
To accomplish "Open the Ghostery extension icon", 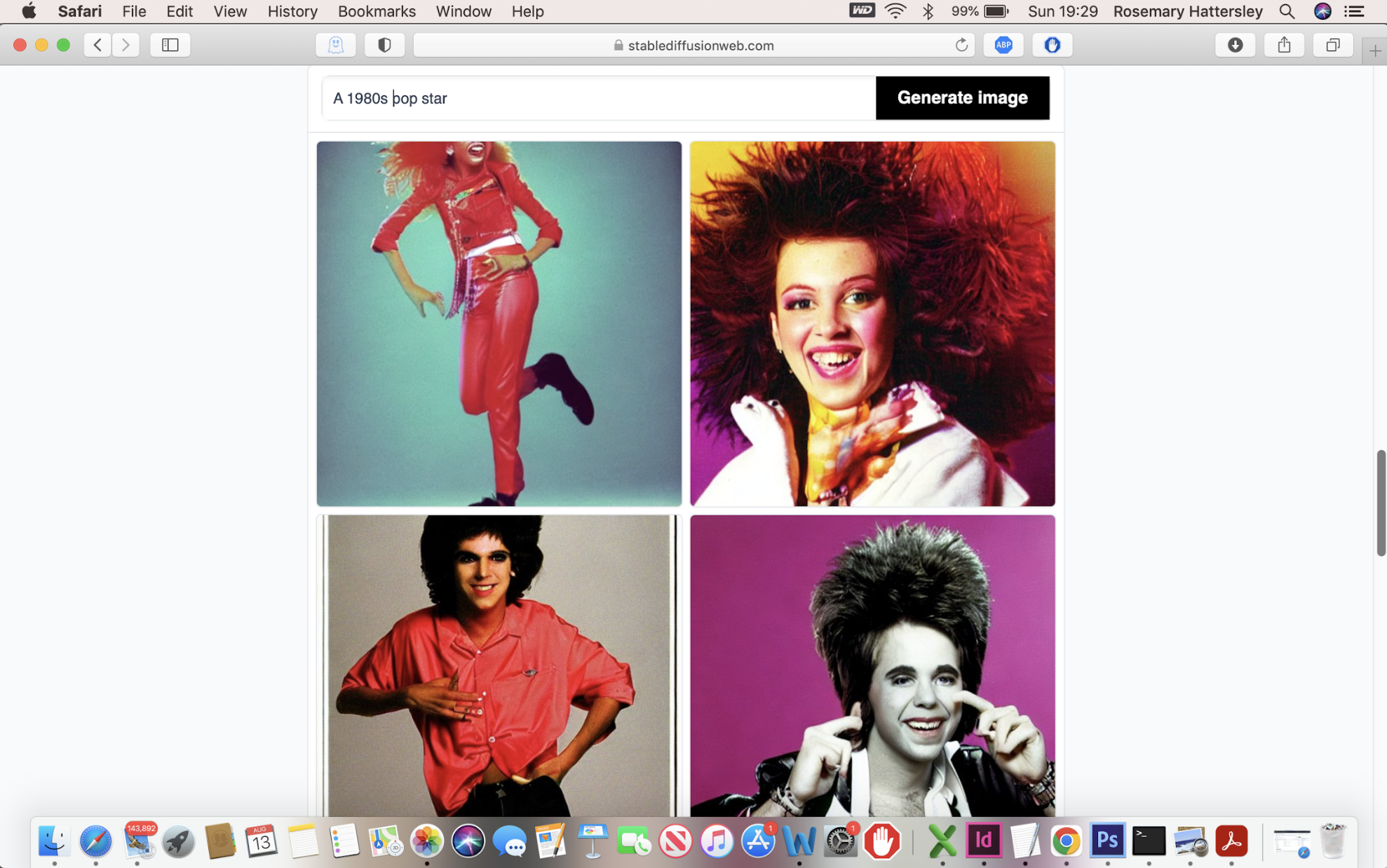I will point(336,45).
